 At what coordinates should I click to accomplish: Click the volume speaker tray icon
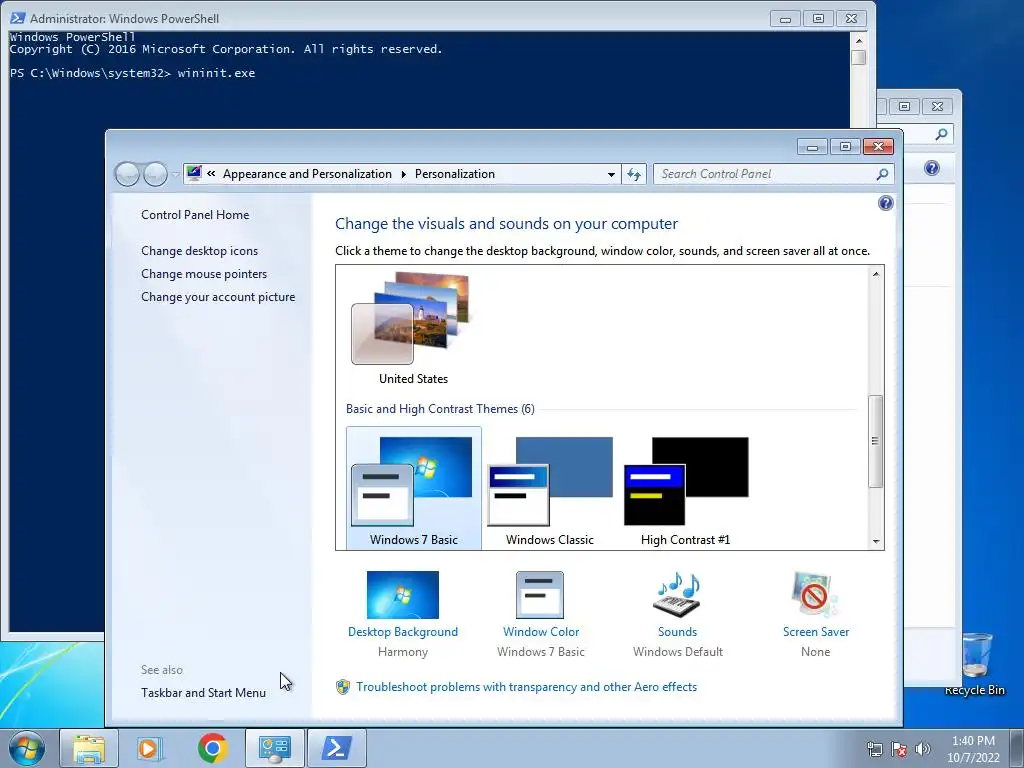[x=922, y=749]
